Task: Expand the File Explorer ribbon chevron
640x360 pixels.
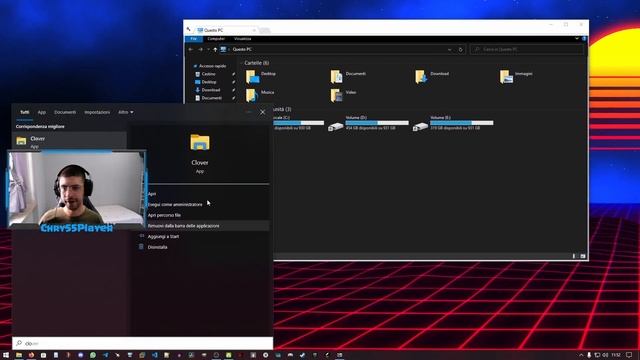Action: (577, 39)
